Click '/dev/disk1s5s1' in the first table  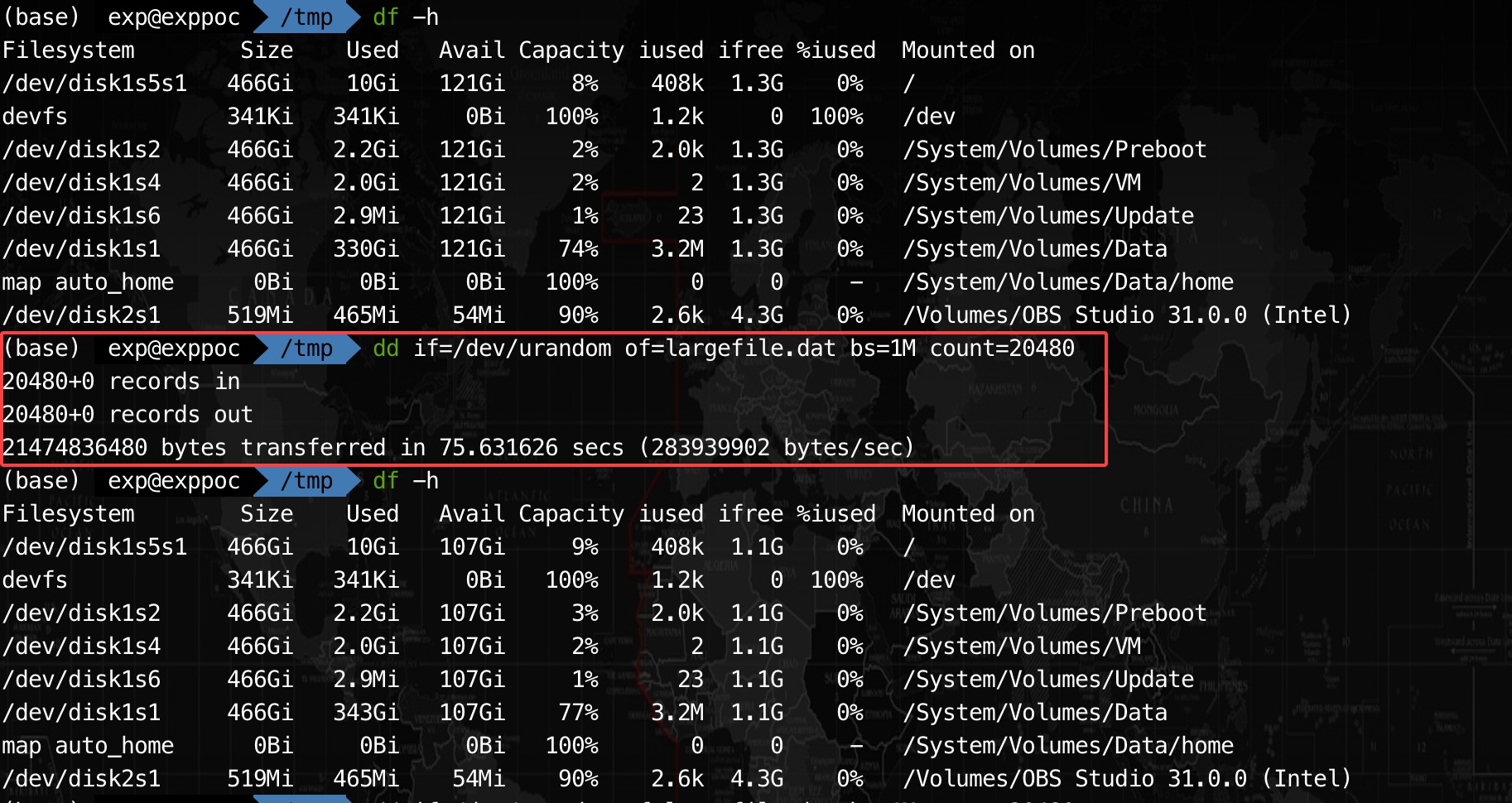(x=94, y=83)
